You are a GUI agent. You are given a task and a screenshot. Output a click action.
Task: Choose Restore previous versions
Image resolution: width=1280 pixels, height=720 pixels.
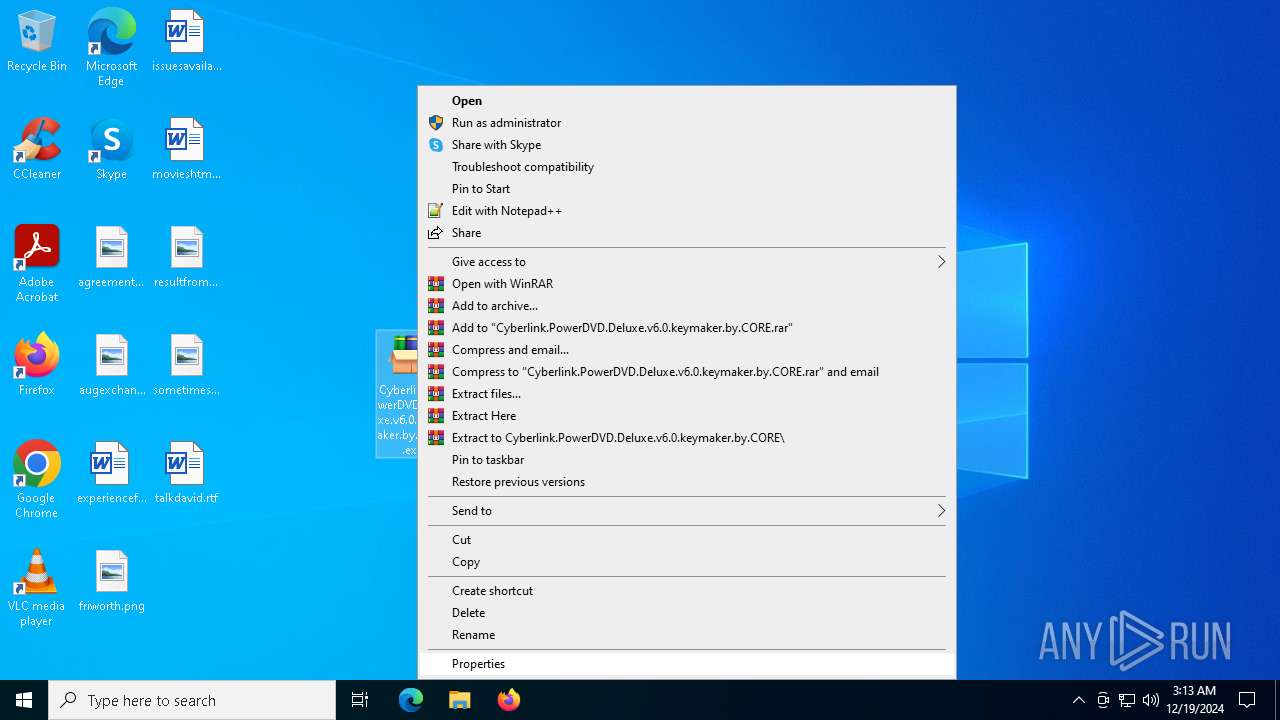click(x=687, y=482)
